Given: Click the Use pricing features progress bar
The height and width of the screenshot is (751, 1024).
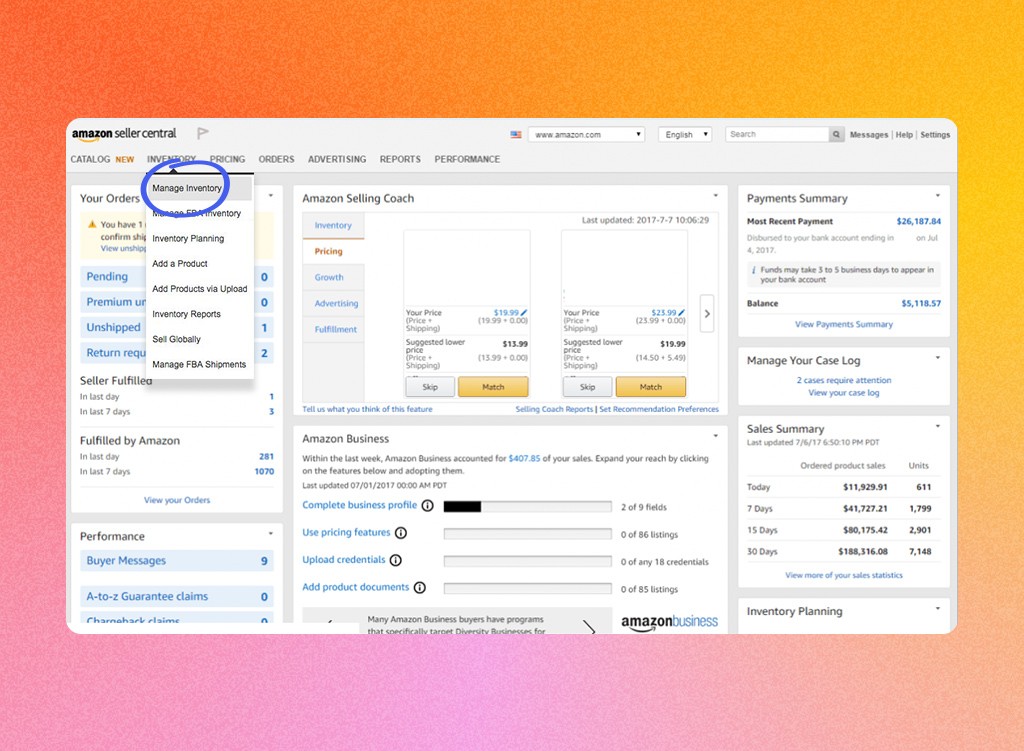Looking at the screenshot, I should (528, 534).
